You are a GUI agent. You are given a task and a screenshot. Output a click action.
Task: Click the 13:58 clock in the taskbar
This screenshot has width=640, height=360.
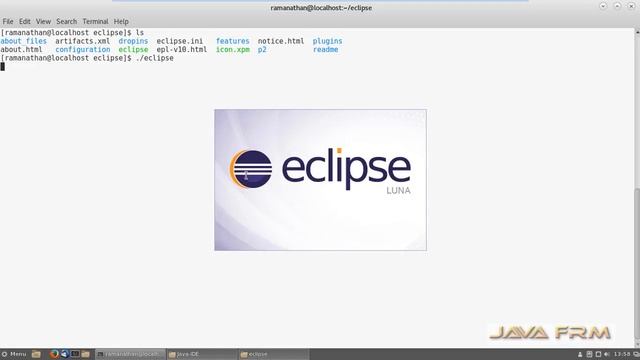click(622, 354)
